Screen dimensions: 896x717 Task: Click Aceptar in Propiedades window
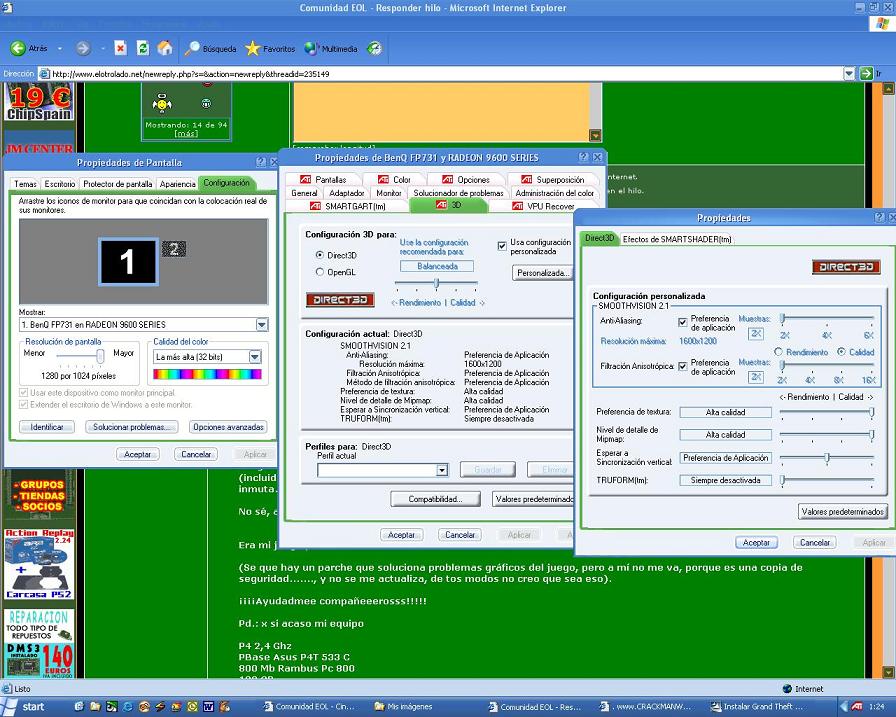756,542
